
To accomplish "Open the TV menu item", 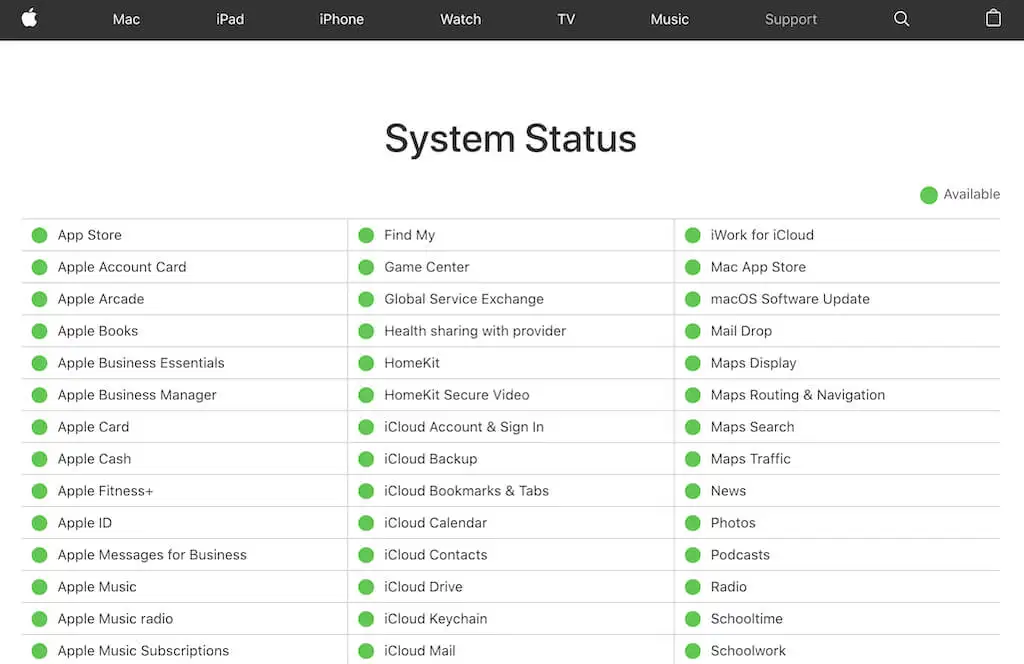I will (x=566, y=20).
